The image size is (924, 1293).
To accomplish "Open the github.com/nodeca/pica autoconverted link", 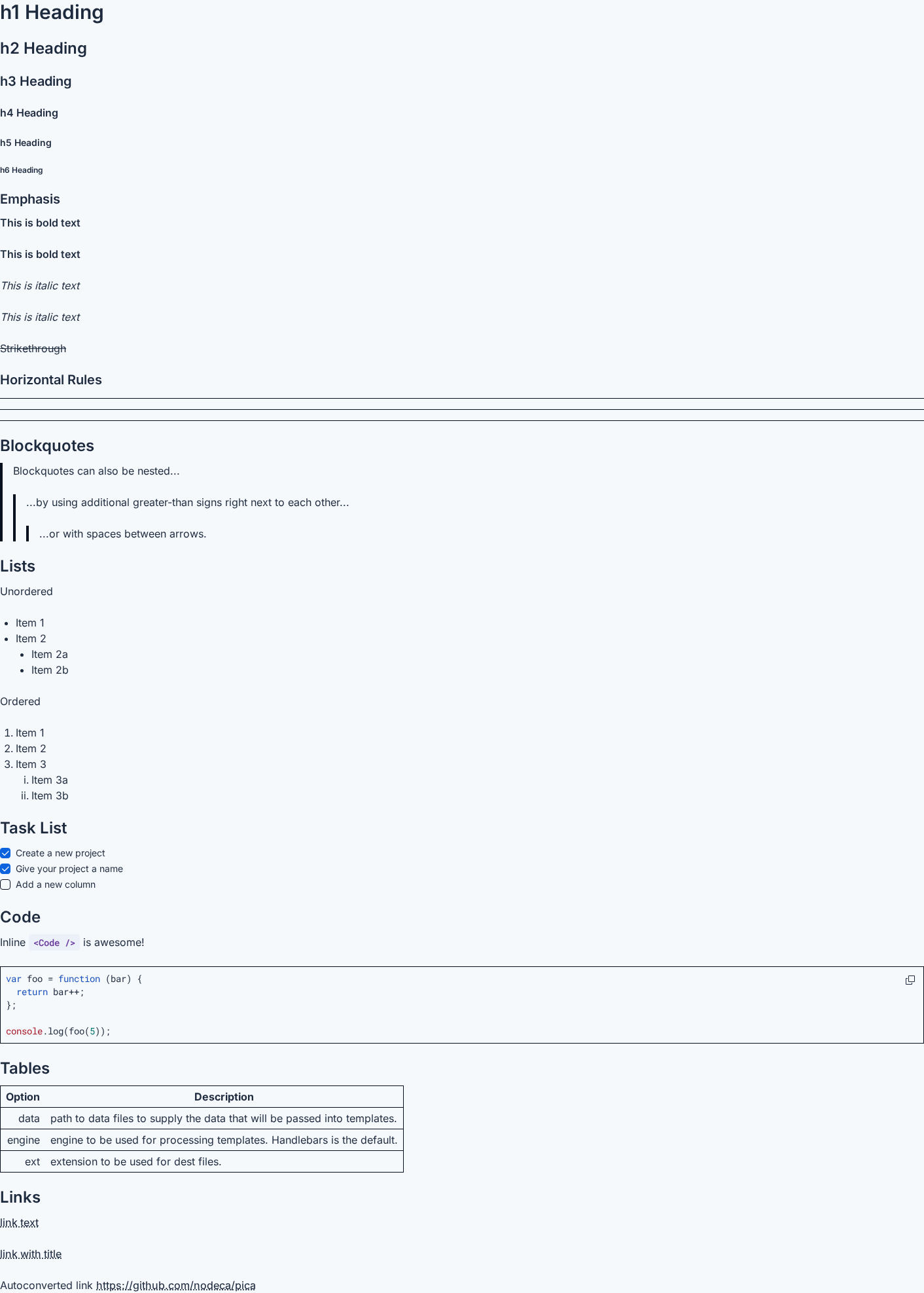I will click(176, 1285).
